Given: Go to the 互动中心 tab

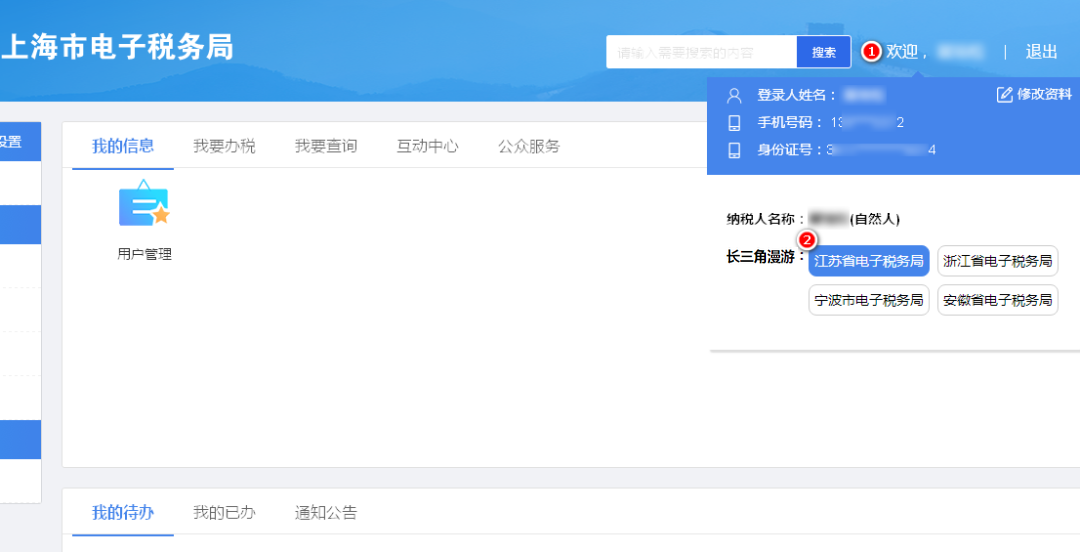Looking at the screenshot, I should (427, 146).
